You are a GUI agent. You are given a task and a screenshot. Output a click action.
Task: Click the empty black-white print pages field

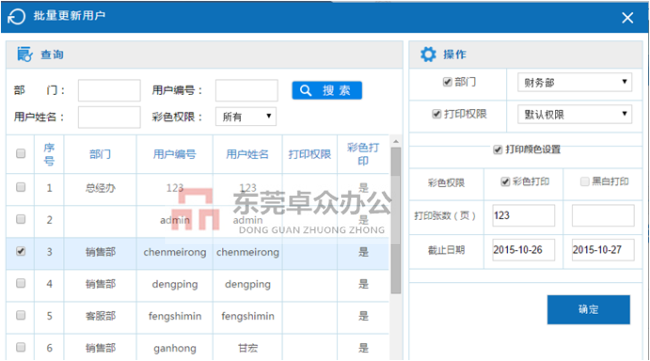603,216
